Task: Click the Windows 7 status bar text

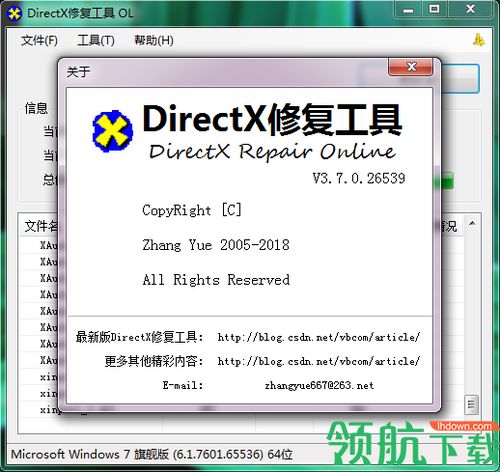Action: coord(152,454)
